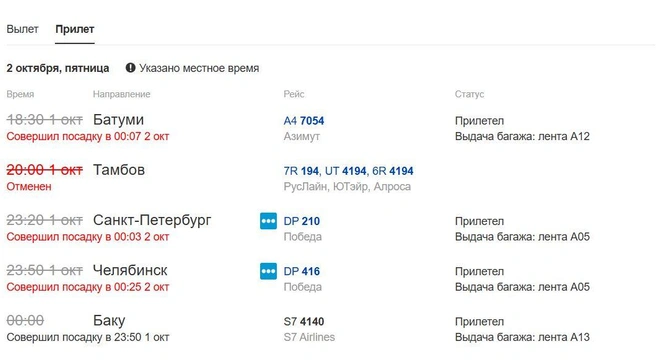The image size is (656, 362).
Task: Click the Рейс column header
Action: tap(294, 94)
